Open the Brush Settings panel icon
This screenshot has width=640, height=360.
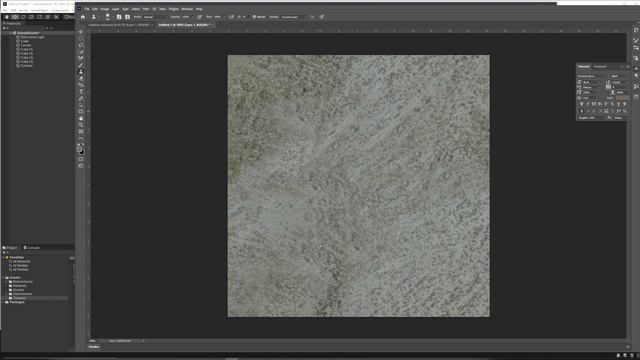(119, 17)
